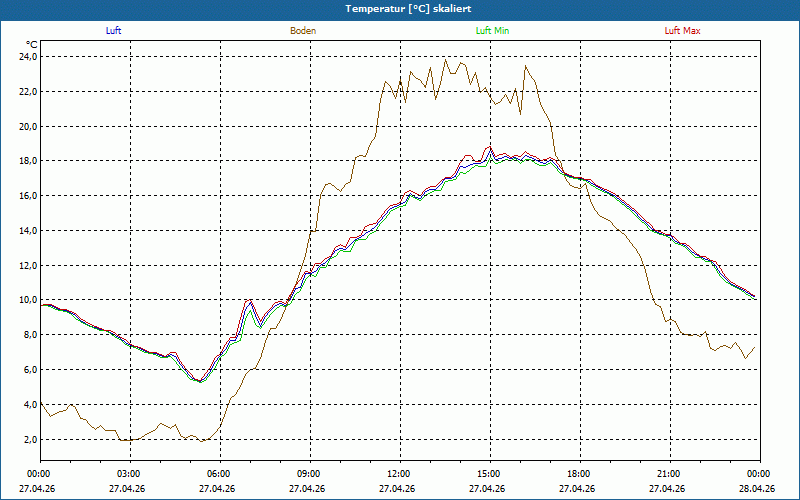The width and height of the screenshot is (800, 500).
Task: Click the "15:00" time axis label
Action: click(490, 474)
